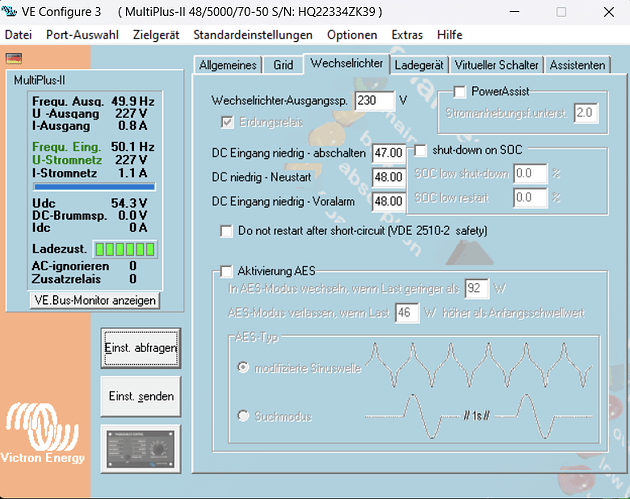The image size is (630, 499).
Task: Click the Stromanhebungsf. unterst. value field
Action: [586, 113]
